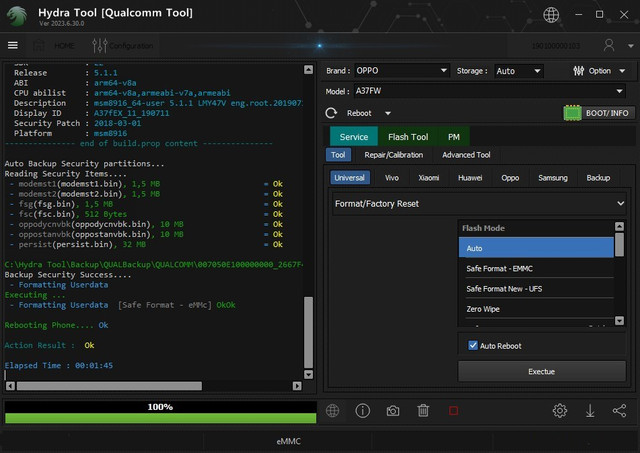The image size is (640, 453).
Task: Open Configuration section
Action: 122,45
